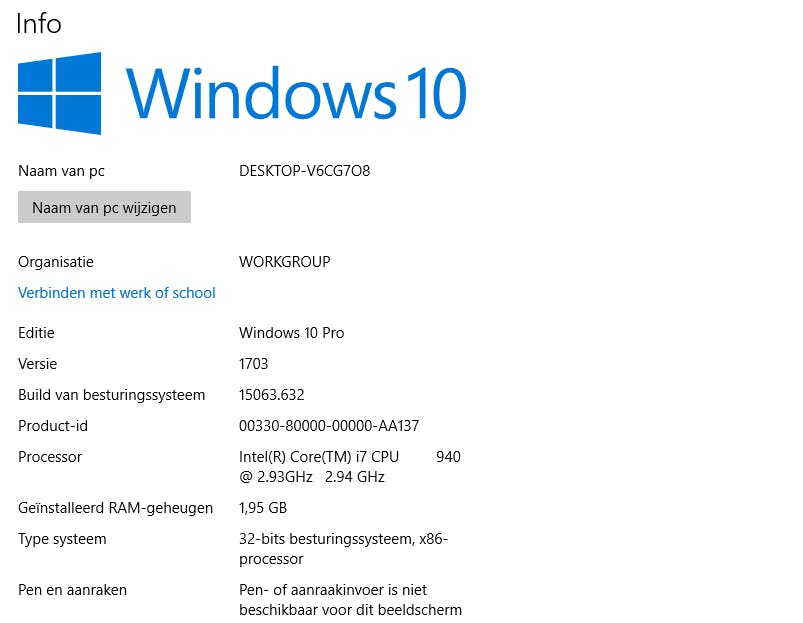Select '32-bits besturingssysteem, x86-' text
Image resolution: width=803 pixels, height=623 pixels.
coord(343,539)
